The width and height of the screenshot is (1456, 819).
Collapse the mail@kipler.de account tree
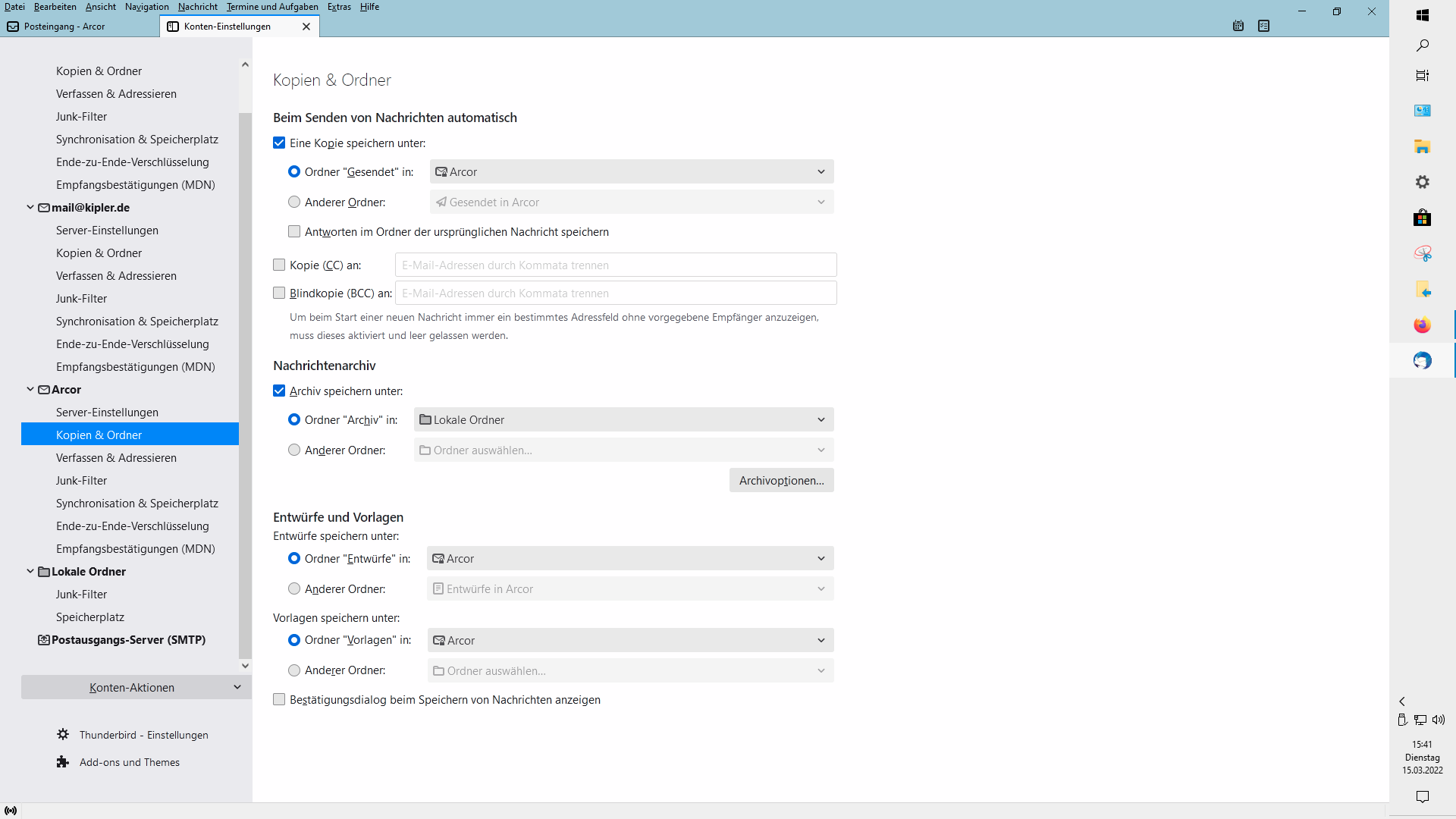click(30, 207)
